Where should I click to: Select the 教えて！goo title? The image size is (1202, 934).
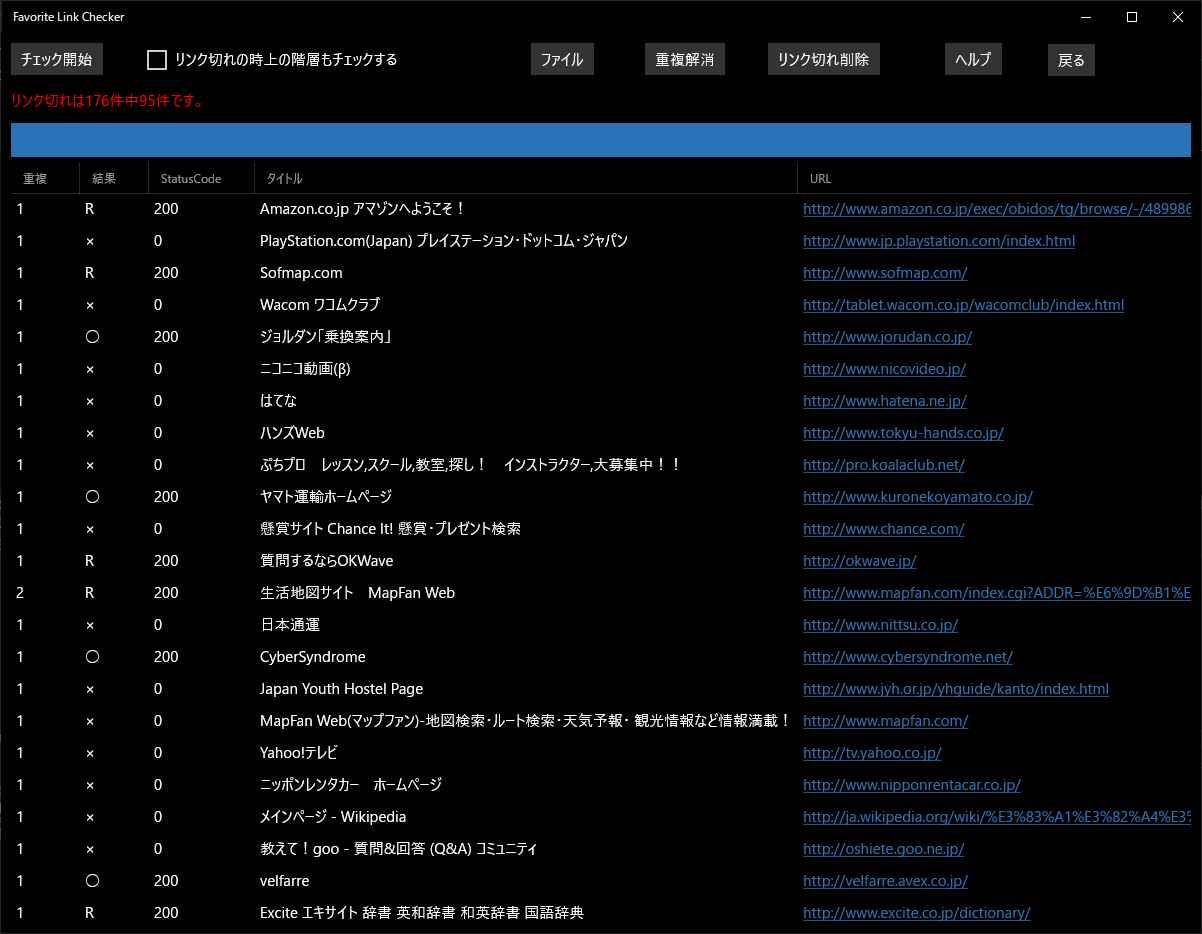point(399,849)
